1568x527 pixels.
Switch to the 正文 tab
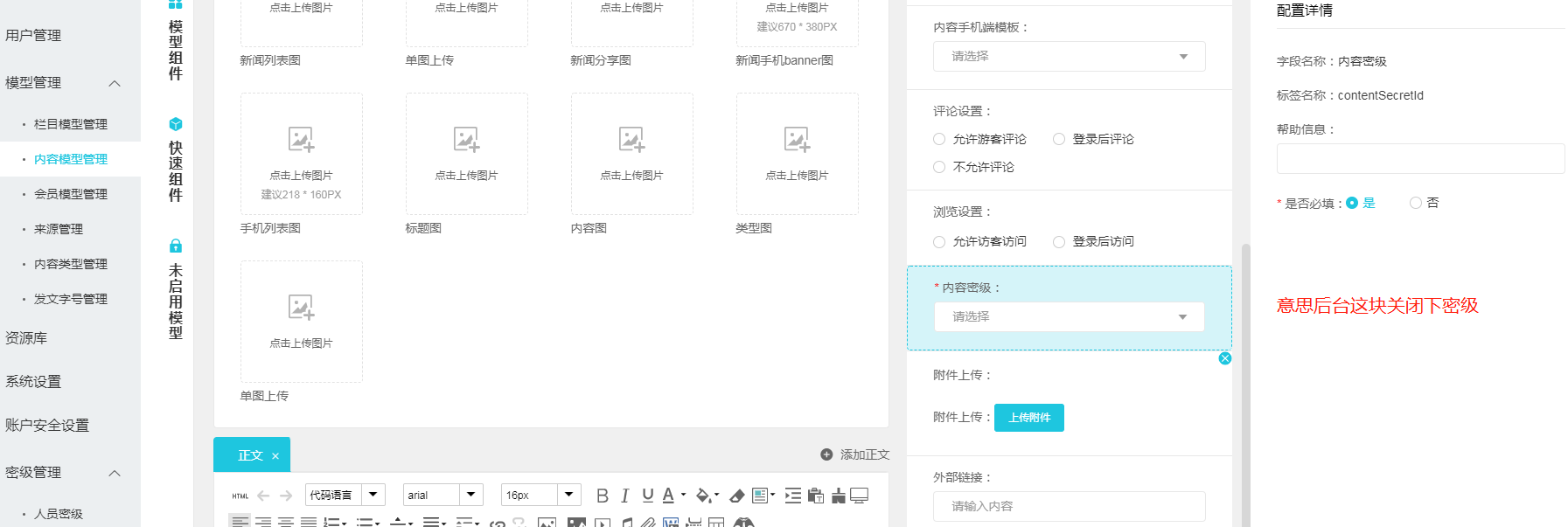tap(249, 455)
